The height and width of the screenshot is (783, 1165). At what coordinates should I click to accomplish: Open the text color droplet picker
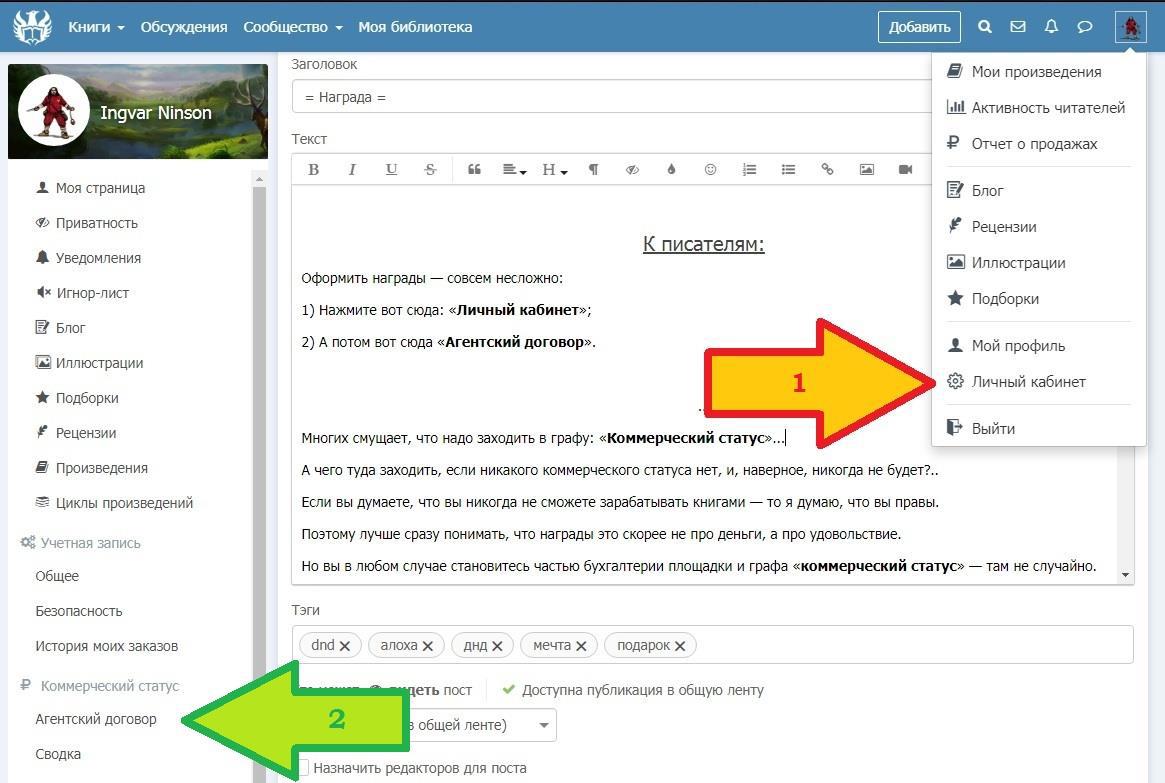tap(671, 170)
